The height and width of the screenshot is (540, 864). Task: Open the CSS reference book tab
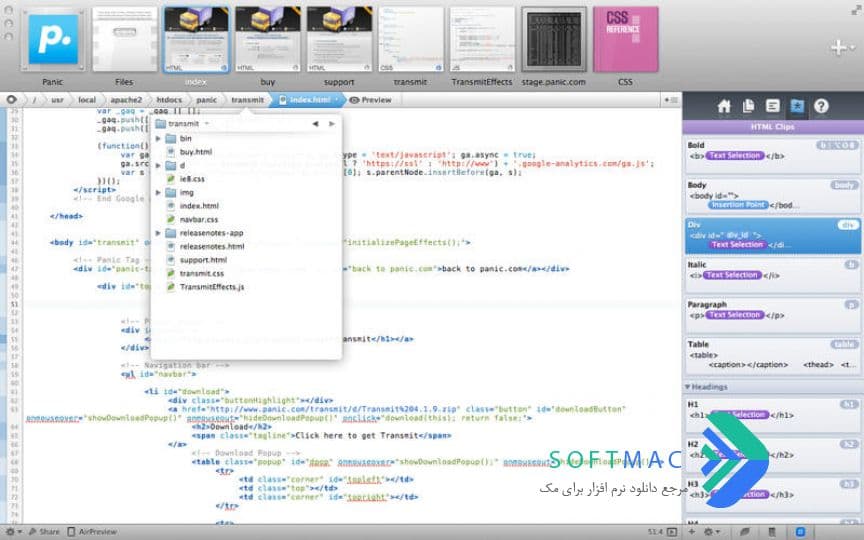pyautogui.click(x=625, y=40)
